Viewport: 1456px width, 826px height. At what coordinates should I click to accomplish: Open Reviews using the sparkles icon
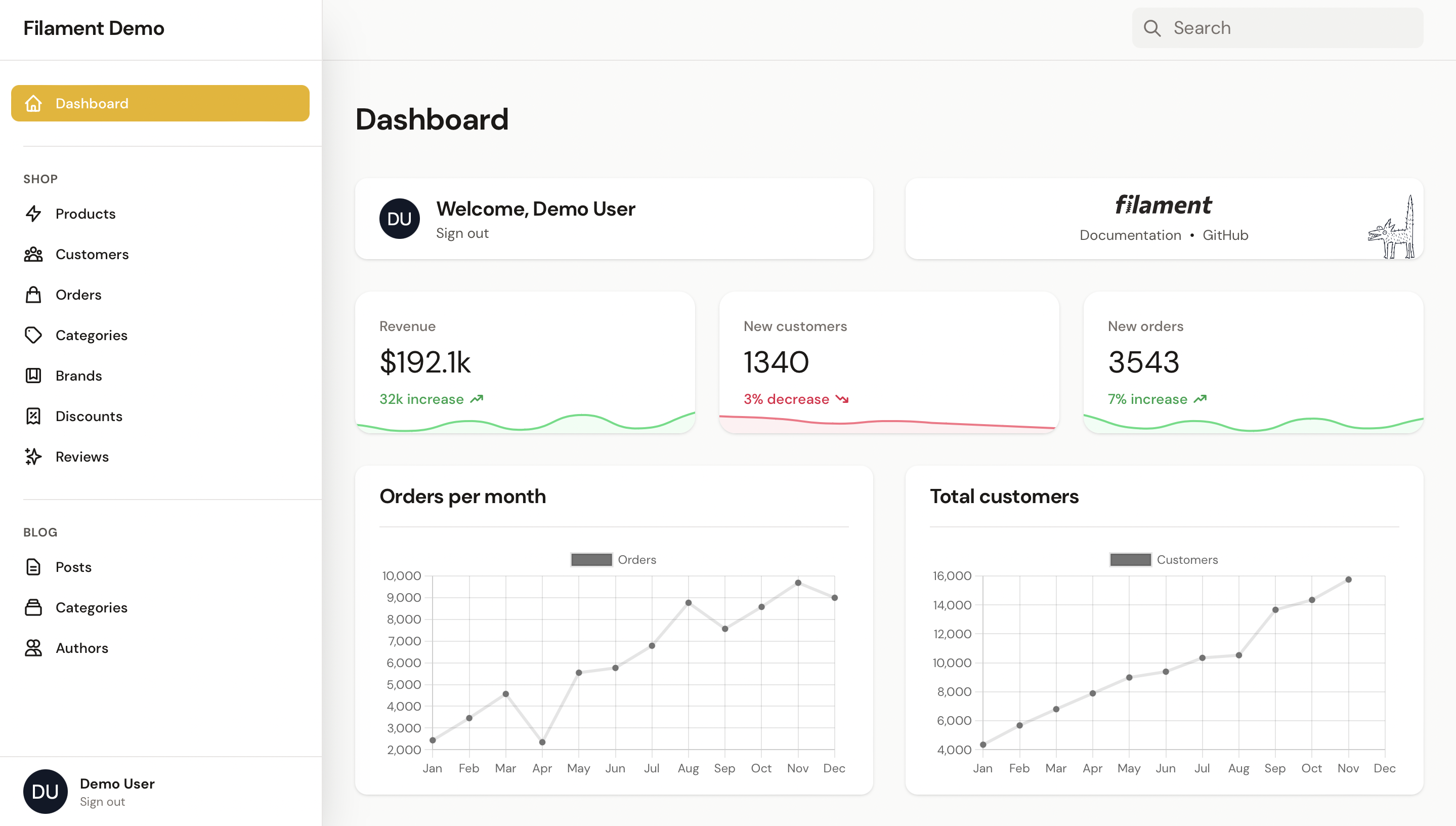33,456
